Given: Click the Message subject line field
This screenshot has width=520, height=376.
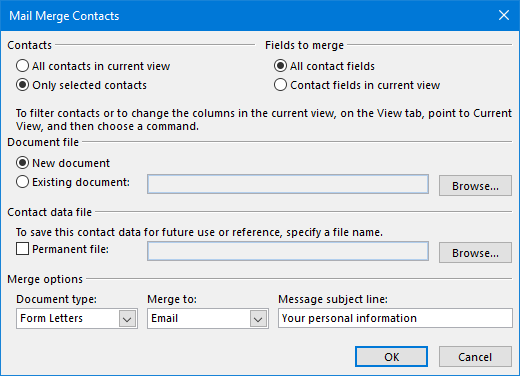Looking at the screenshot, I should (395, 318).
